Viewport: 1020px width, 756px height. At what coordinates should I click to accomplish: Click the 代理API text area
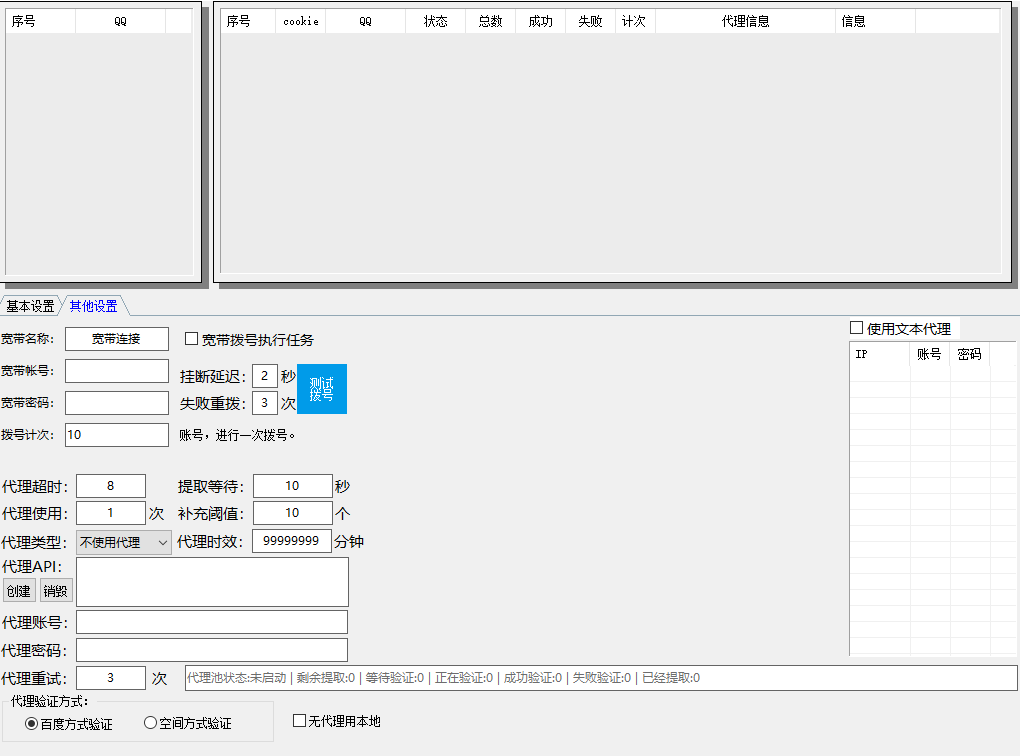click(x=212, y=581)
